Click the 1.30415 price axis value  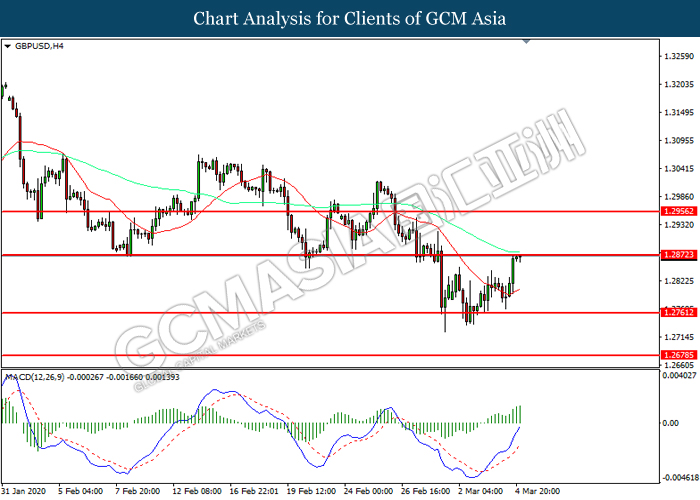[x=679, y=169]
